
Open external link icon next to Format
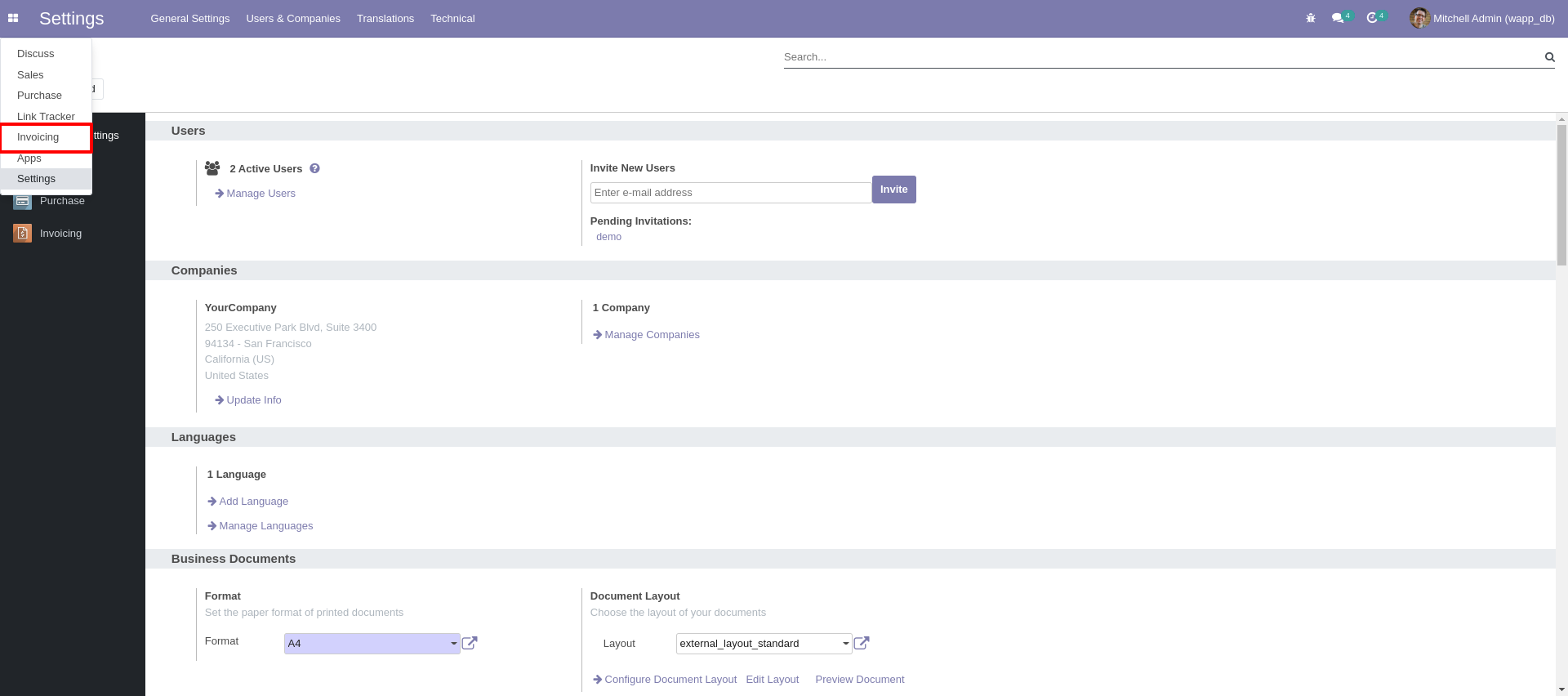coord(470,643)
